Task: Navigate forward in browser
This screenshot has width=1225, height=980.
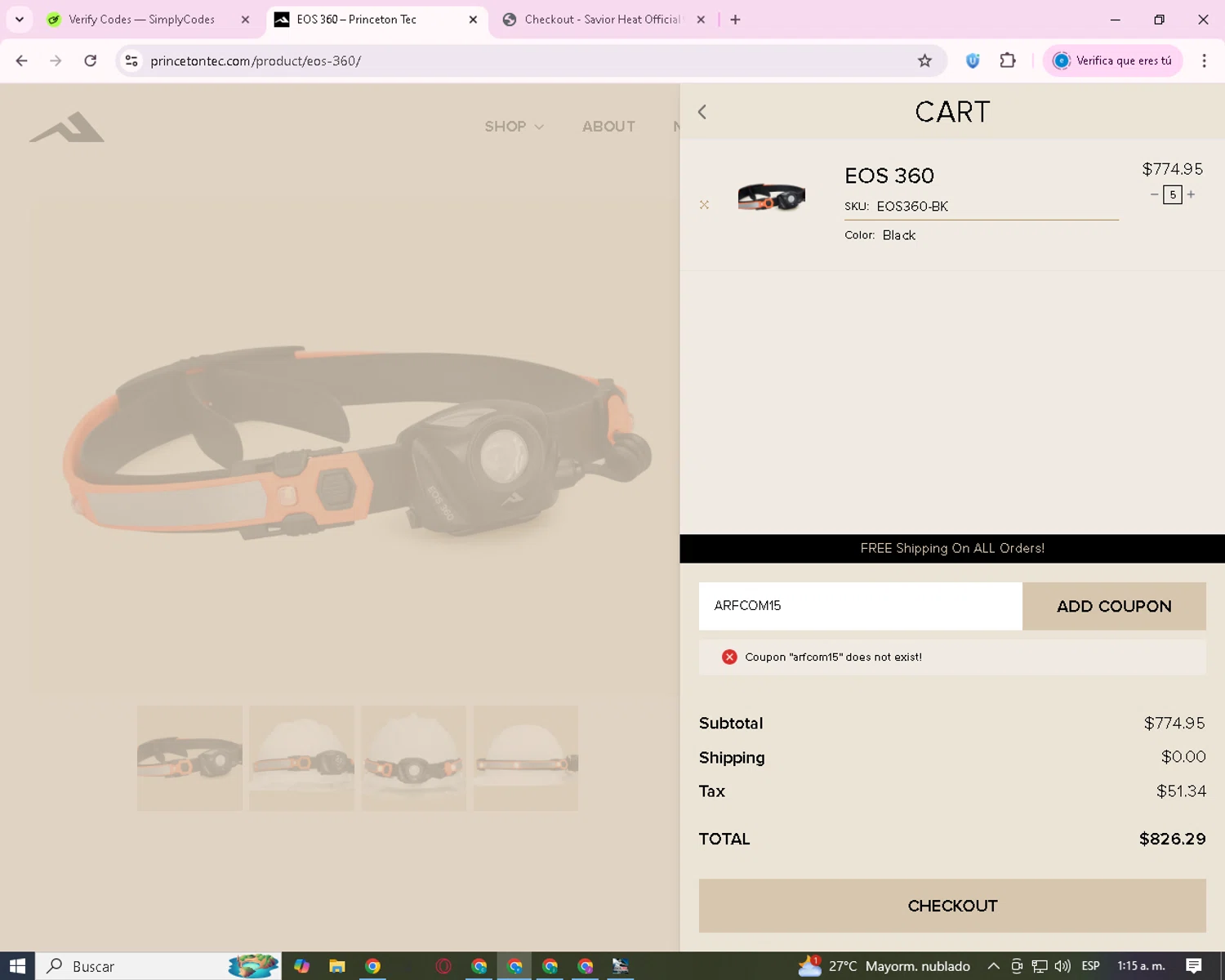Action: [56, 60]
